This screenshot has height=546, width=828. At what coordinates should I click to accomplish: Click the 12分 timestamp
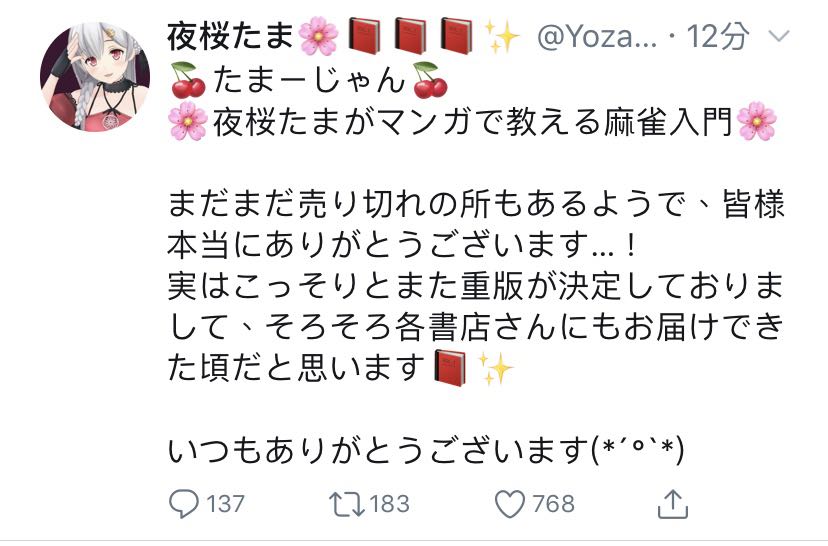coord(717,36)
